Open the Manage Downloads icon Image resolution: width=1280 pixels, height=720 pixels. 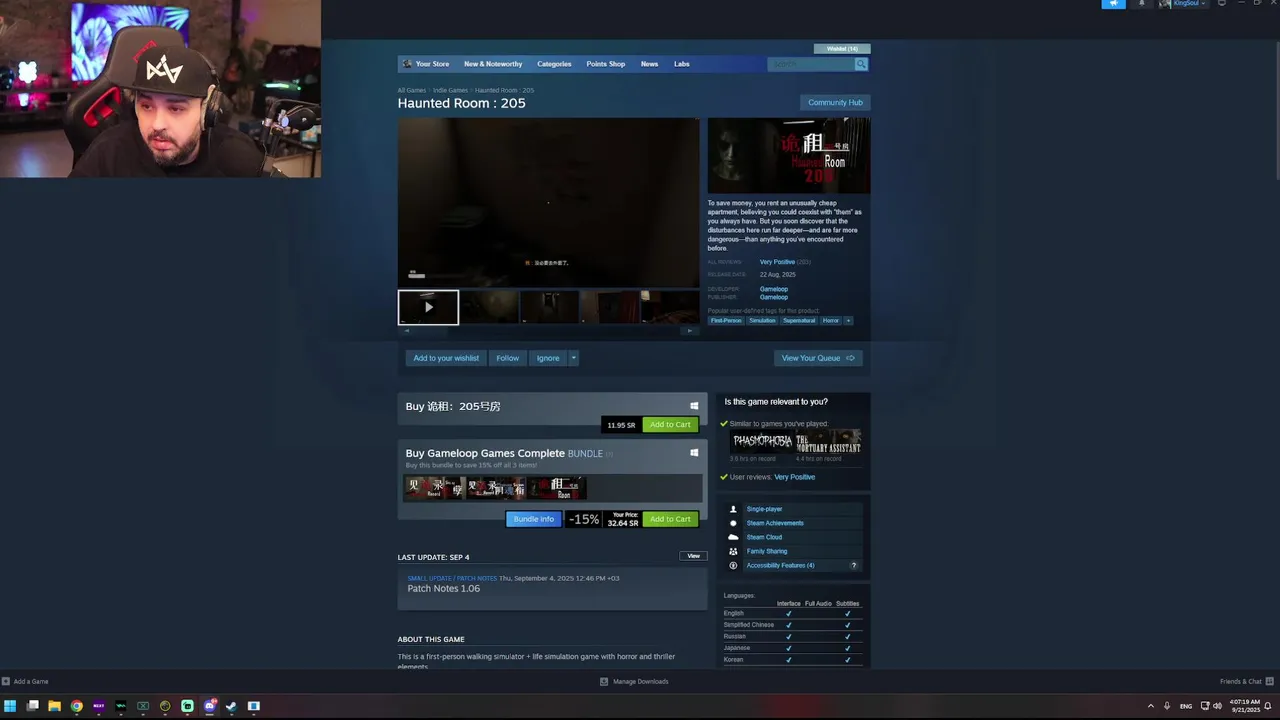[604, 681]
